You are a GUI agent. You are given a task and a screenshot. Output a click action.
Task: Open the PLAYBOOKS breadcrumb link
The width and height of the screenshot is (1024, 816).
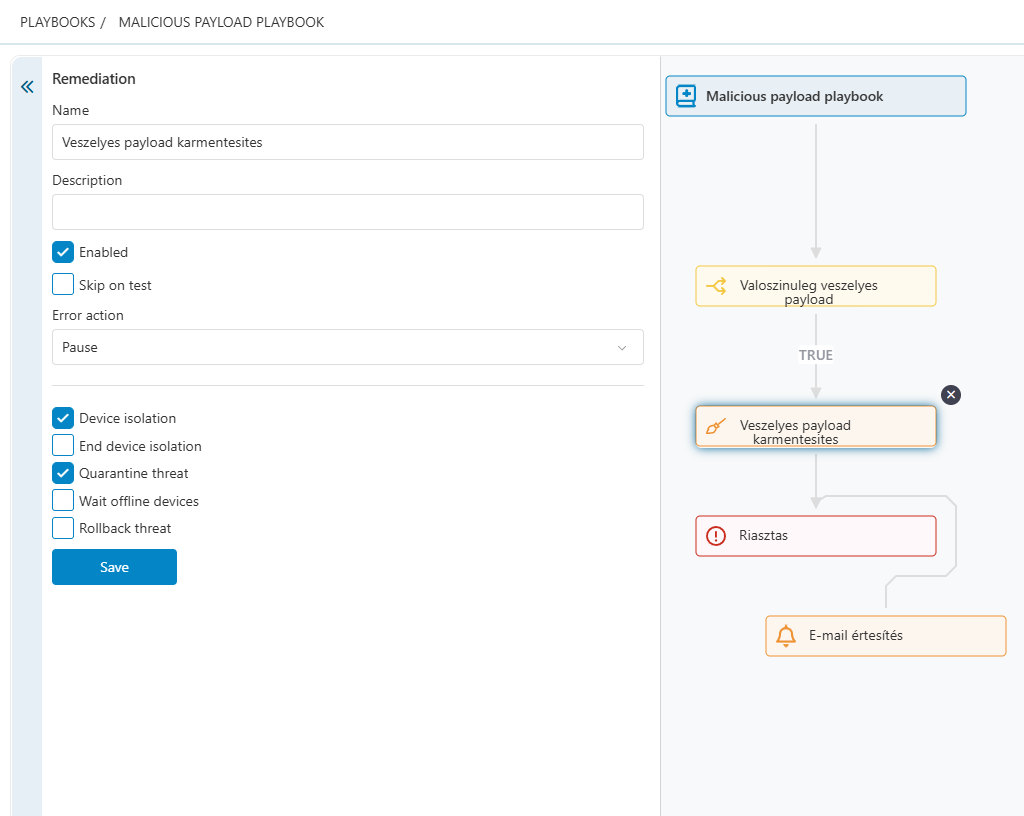point(55,21)
